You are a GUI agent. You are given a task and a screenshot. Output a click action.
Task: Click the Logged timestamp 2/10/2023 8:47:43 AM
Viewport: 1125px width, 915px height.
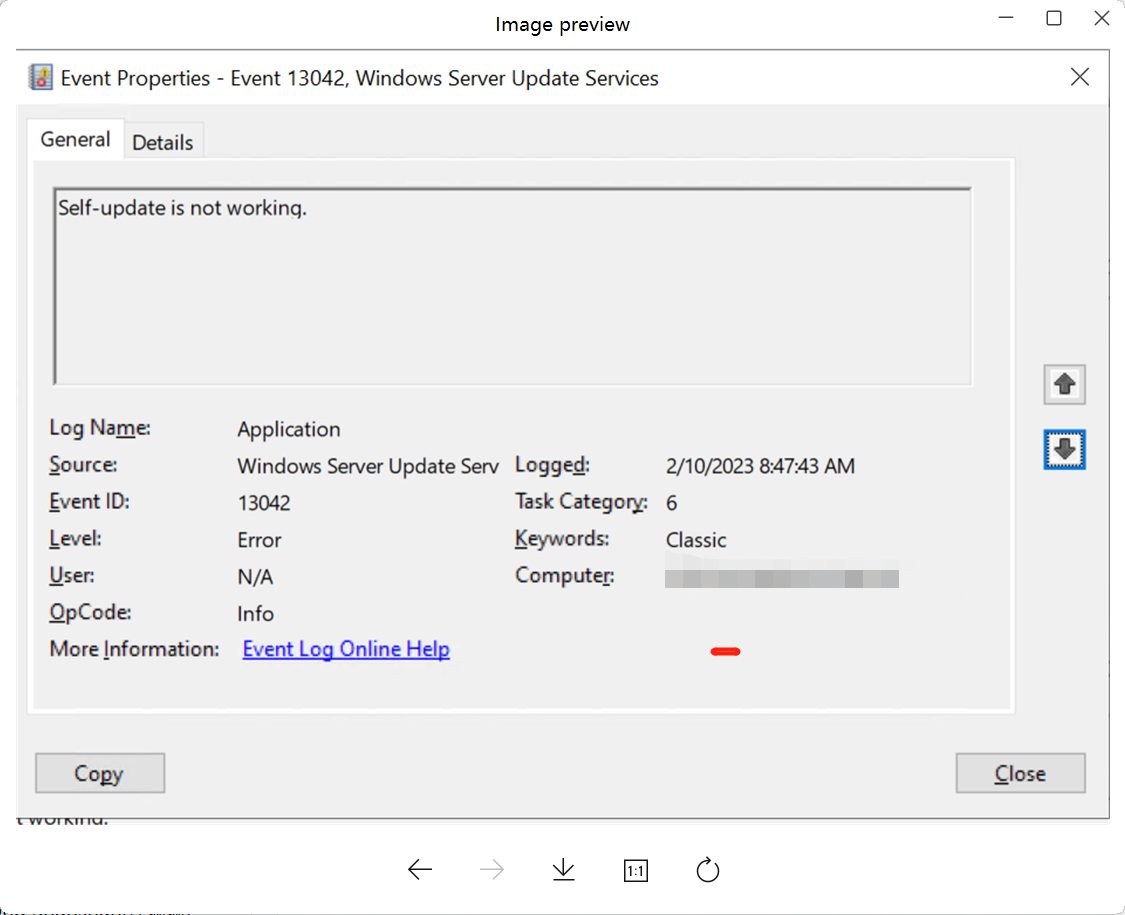coord(760,466)
